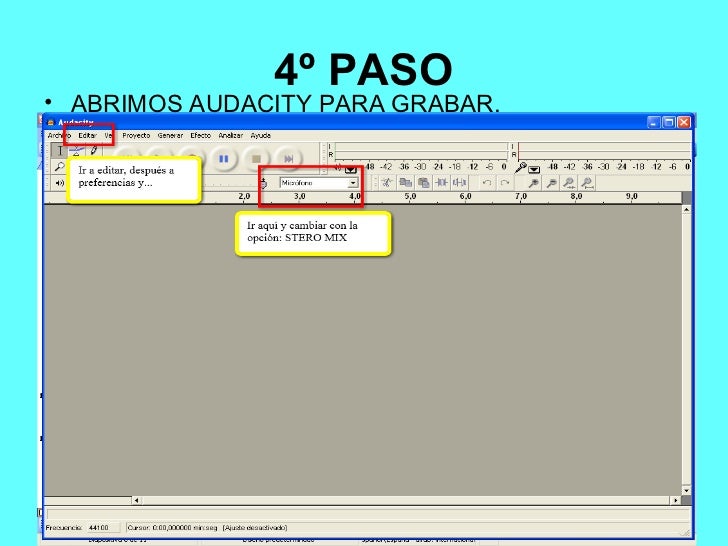Select the Draw pencil tool
The width and height of the screenshot is (728, 546).
[93, 151]
